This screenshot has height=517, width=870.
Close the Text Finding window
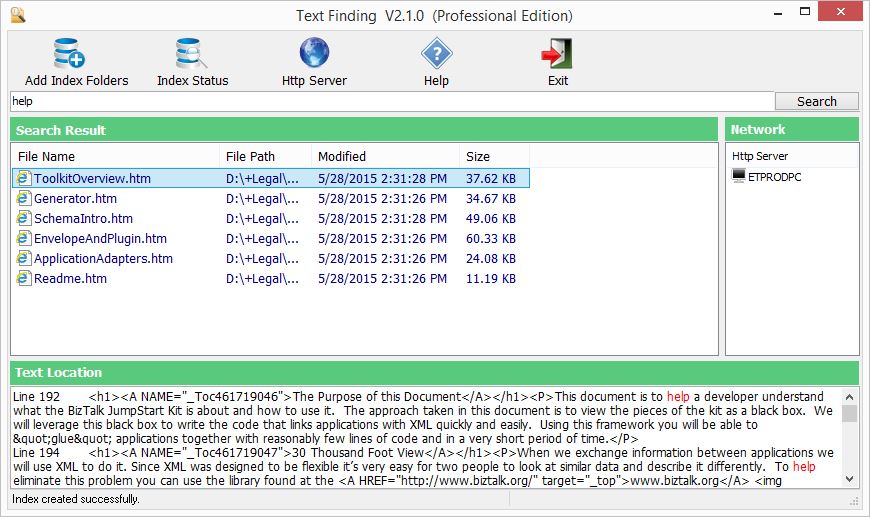[x=841, y=12]
